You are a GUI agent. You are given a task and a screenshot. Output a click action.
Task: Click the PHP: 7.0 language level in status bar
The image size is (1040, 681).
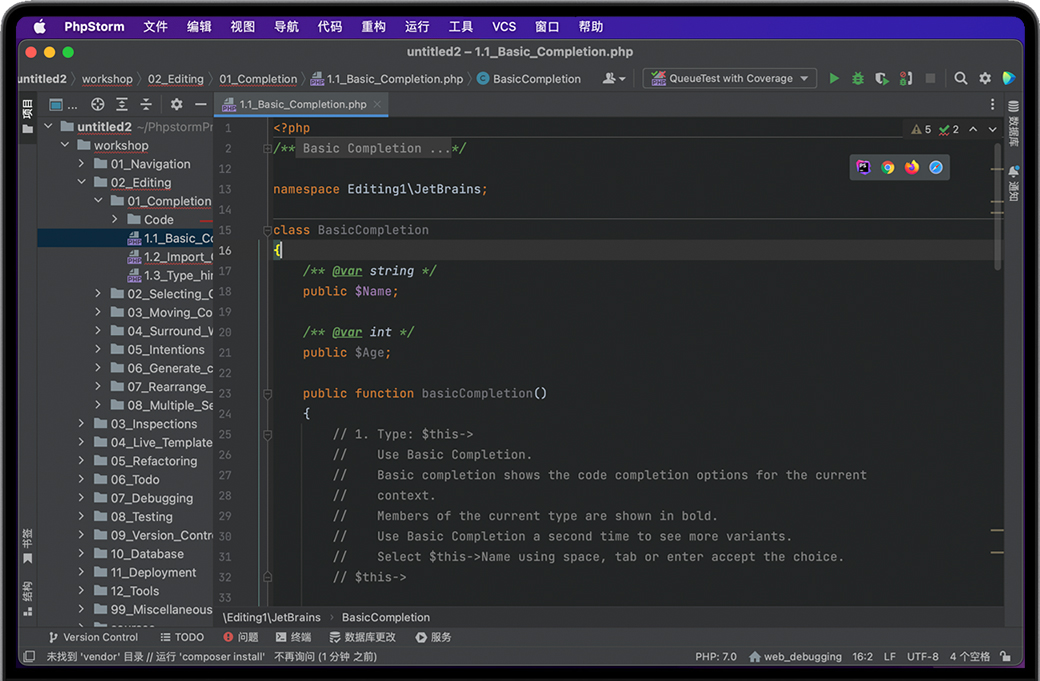coord(715,657)
